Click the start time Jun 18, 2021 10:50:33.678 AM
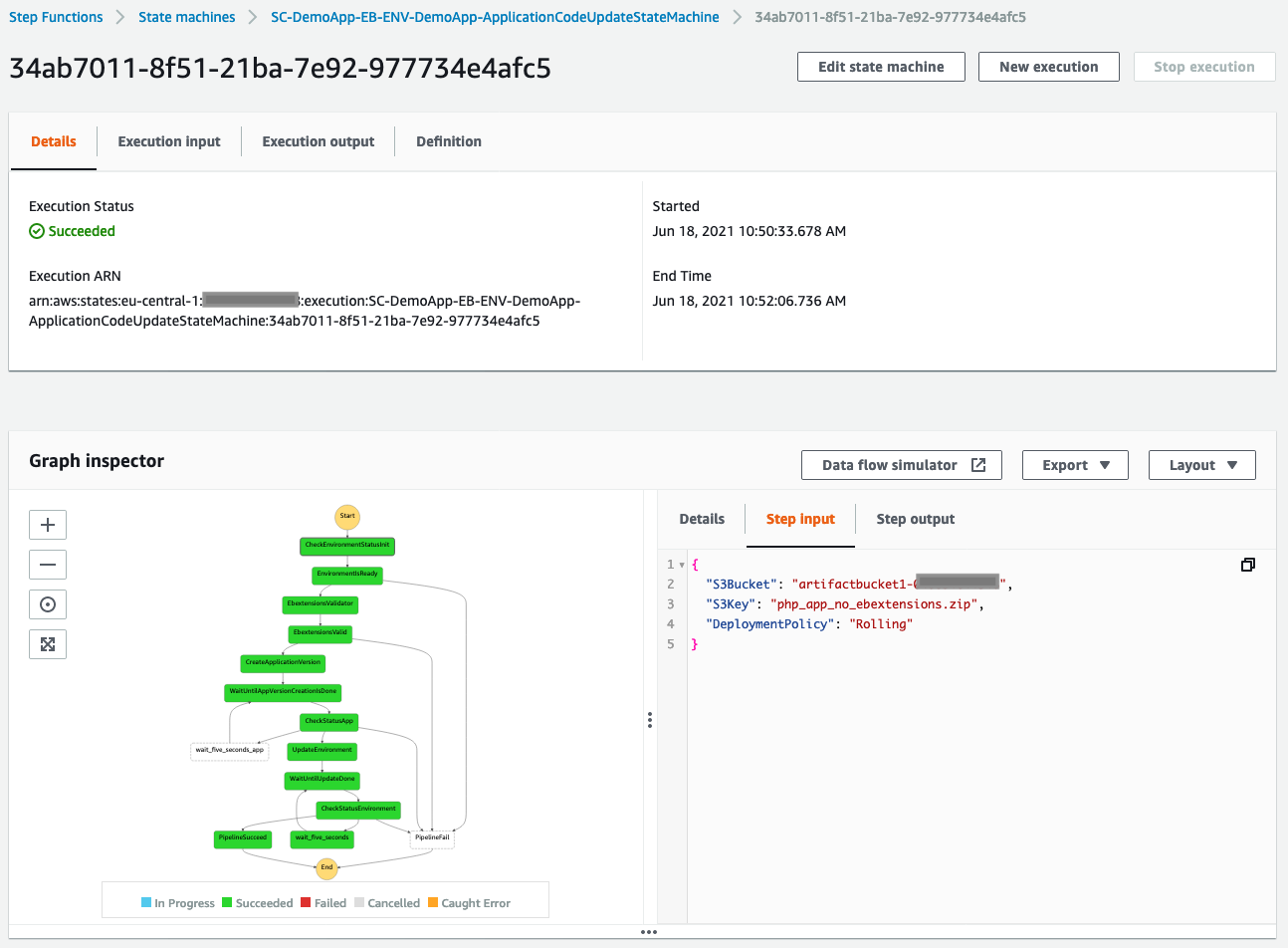Viewport: 1288px width, 948px height. point(750,231)
